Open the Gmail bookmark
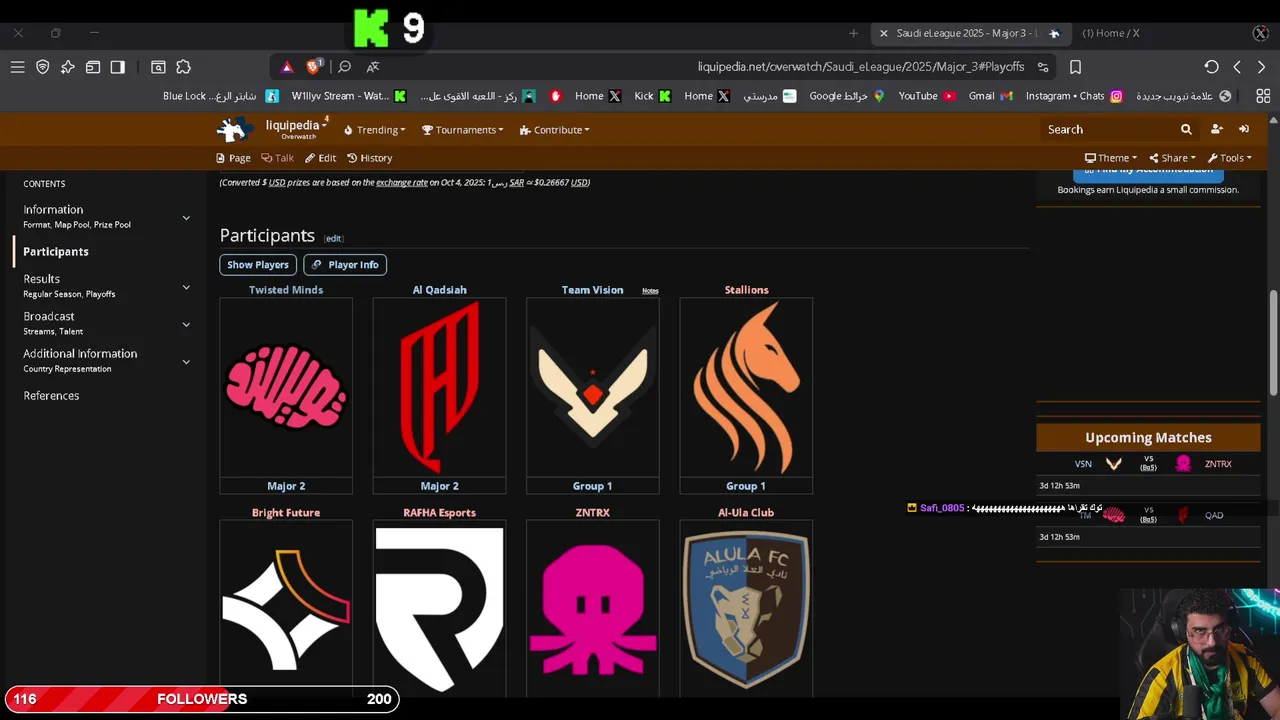 [x=990, y=96]
